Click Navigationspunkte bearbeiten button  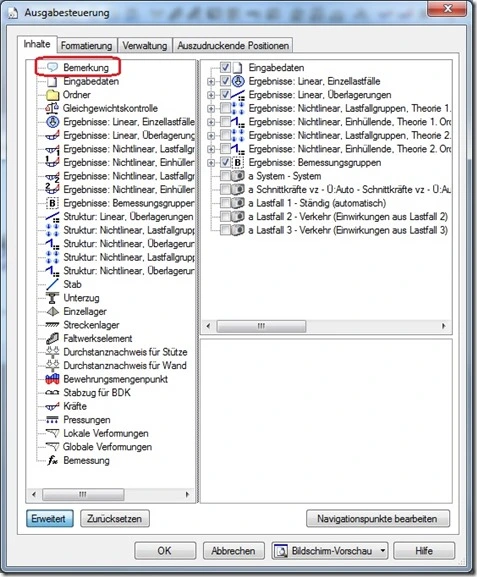(377, 518)
